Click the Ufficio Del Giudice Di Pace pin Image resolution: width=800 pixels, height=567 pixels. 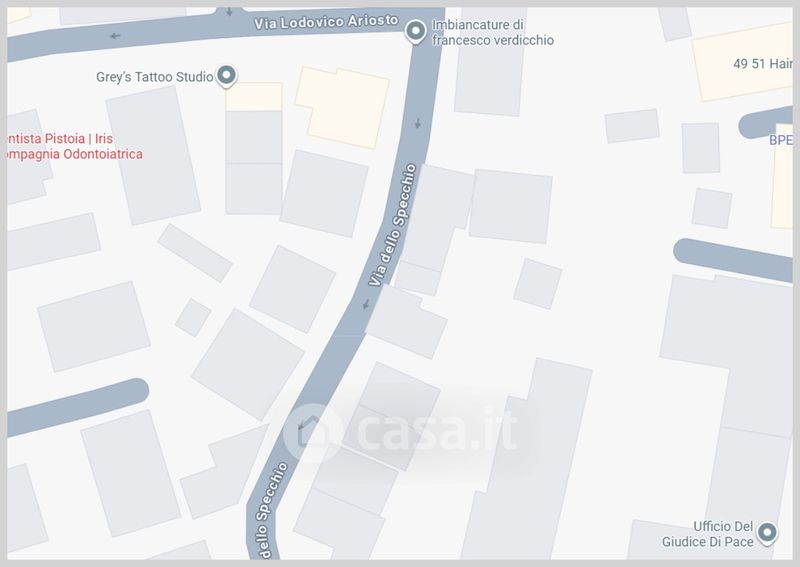pyautogui.click(x=767, y=533)
